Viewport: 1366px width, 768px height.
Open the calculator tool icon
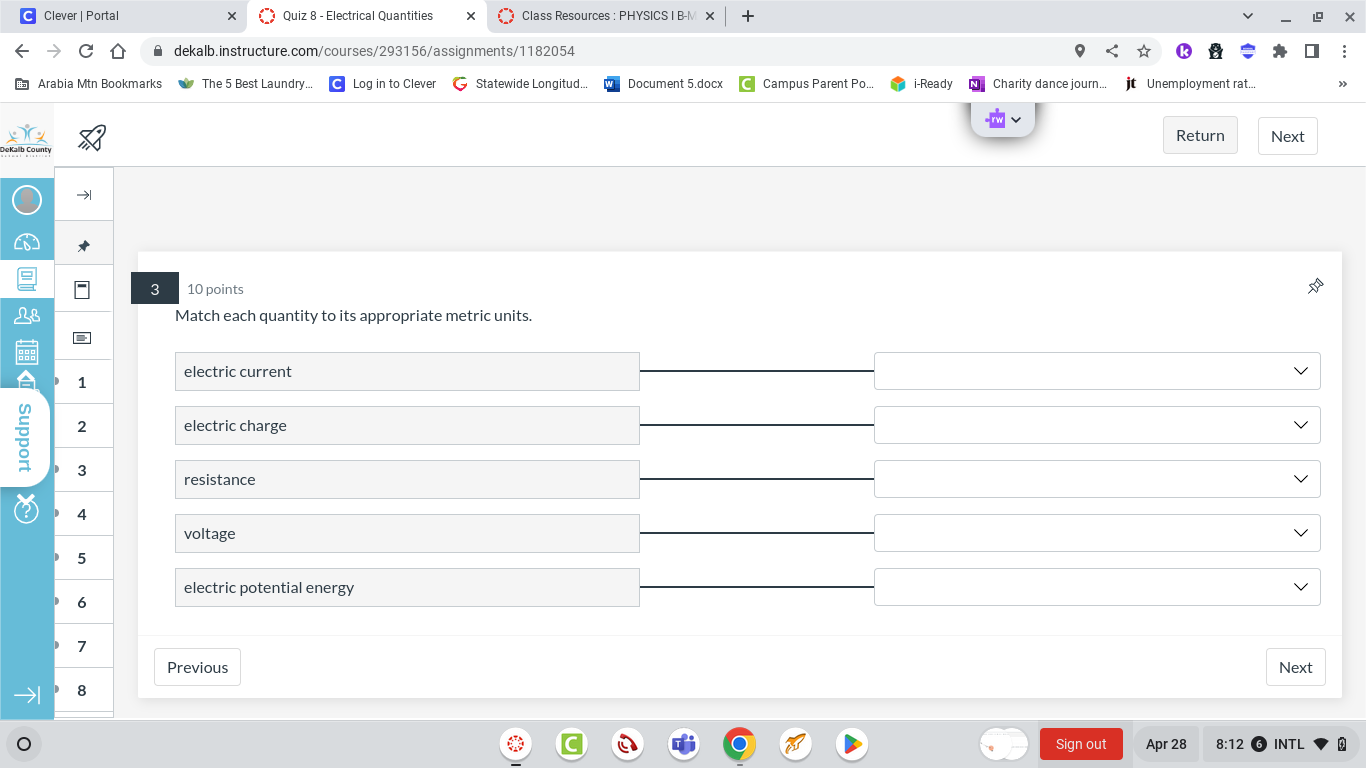click(x=83, y=290)
